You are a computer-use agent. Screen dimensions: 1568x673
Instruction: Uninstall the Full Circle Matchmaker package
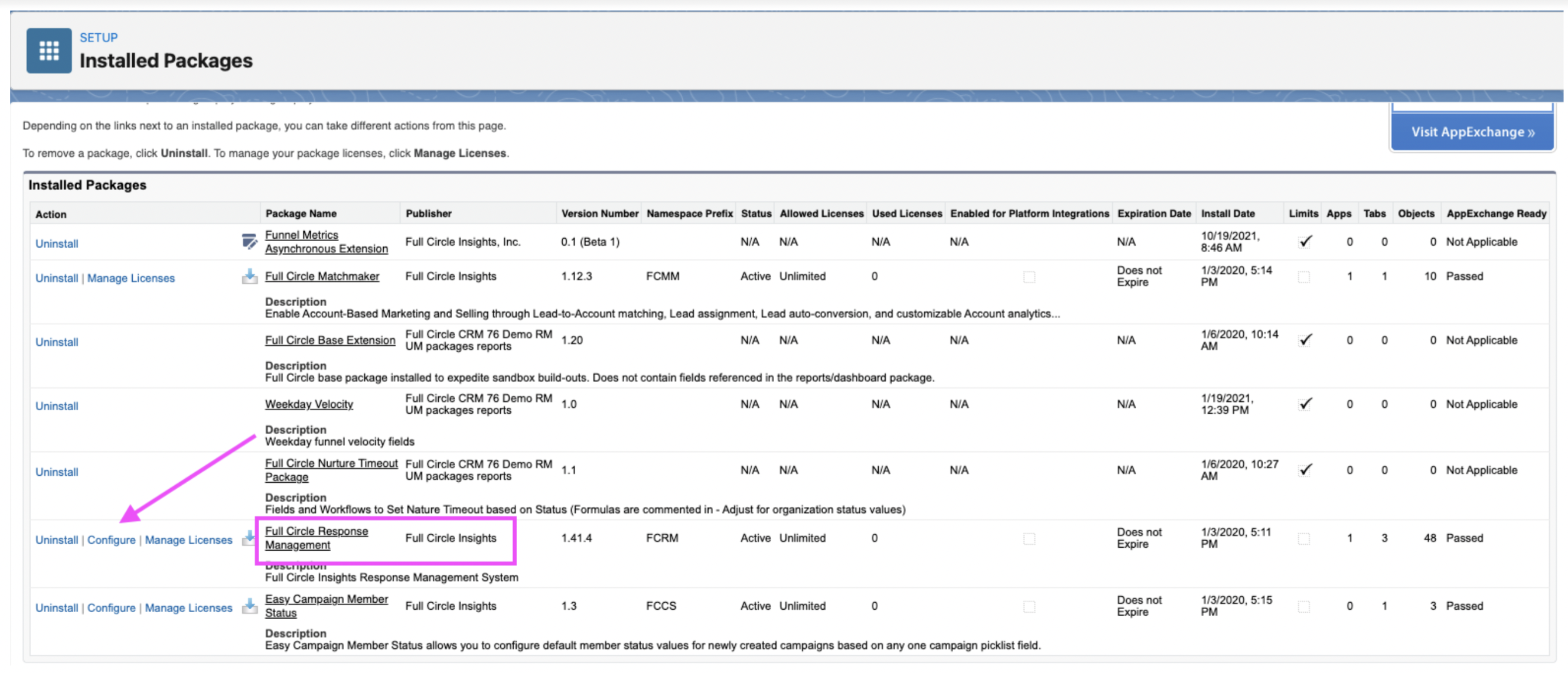(57, 279)
